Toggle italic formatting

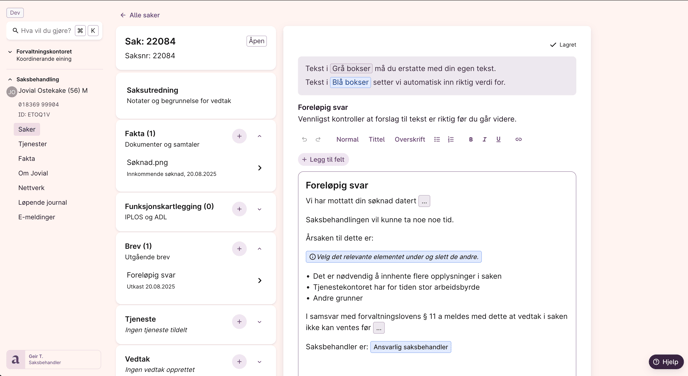coord(484,140)
